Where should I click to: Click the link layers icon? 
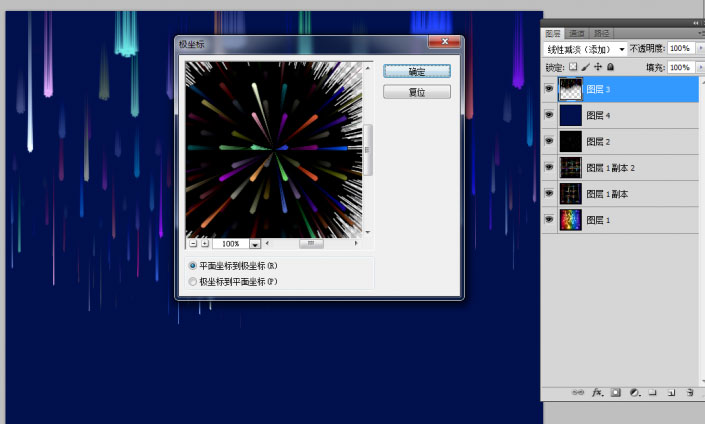pos(578,393)
